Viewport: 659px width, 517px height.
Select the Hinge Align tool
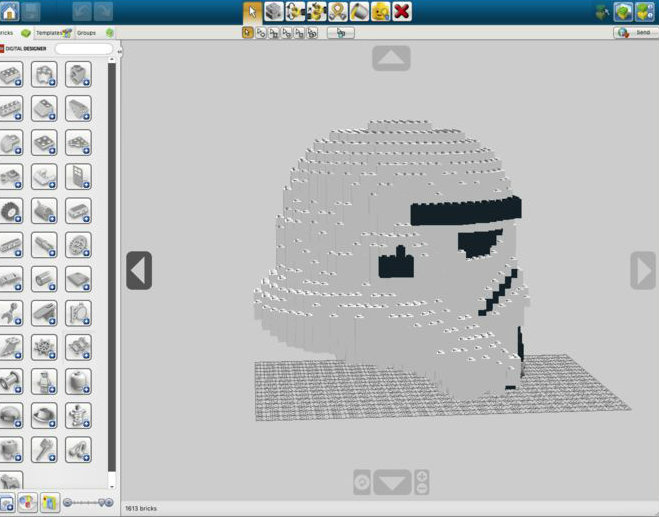[316, 11]
